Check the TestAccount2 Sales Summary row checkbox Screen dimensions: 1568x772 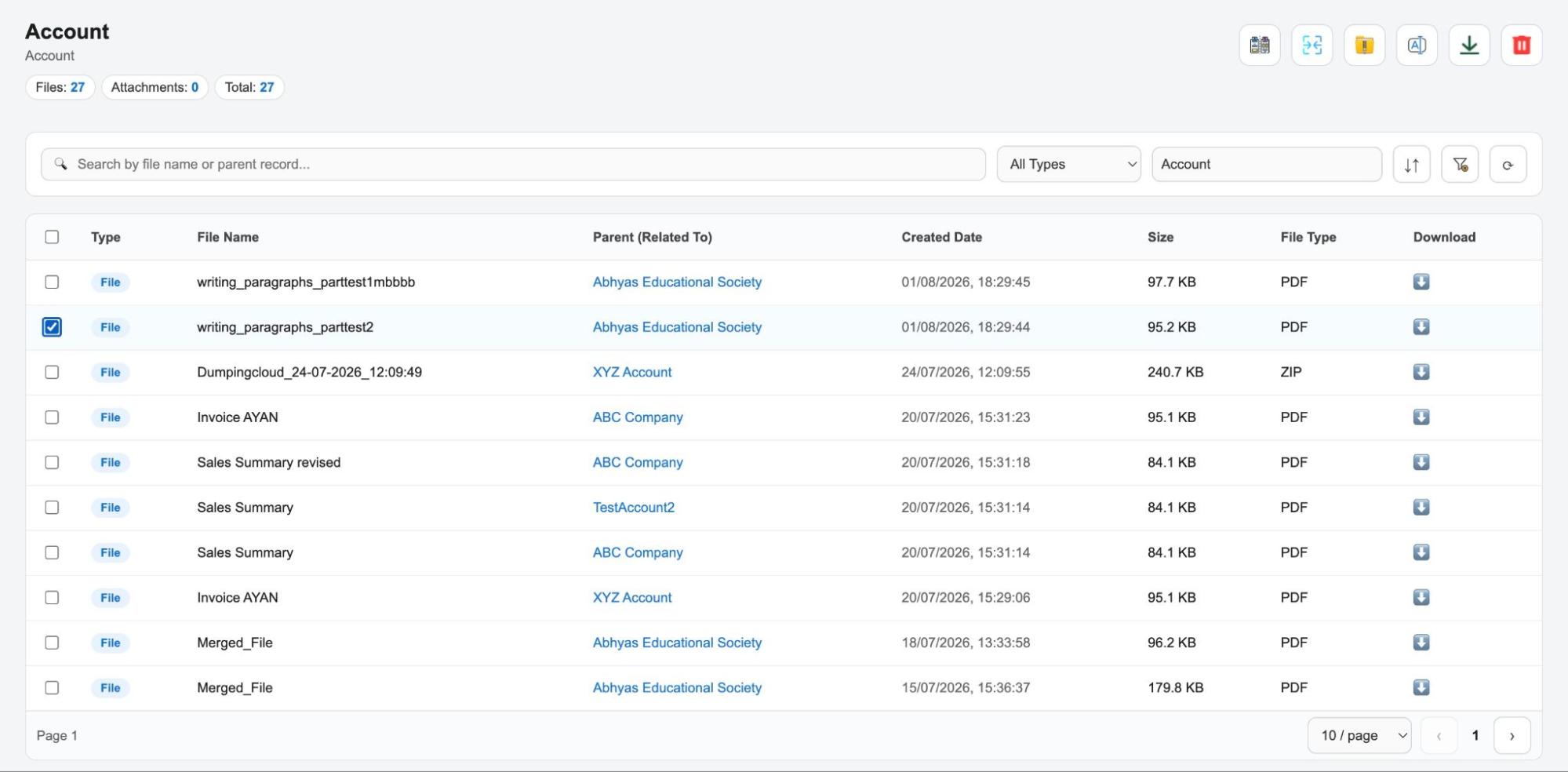[52, 508]
